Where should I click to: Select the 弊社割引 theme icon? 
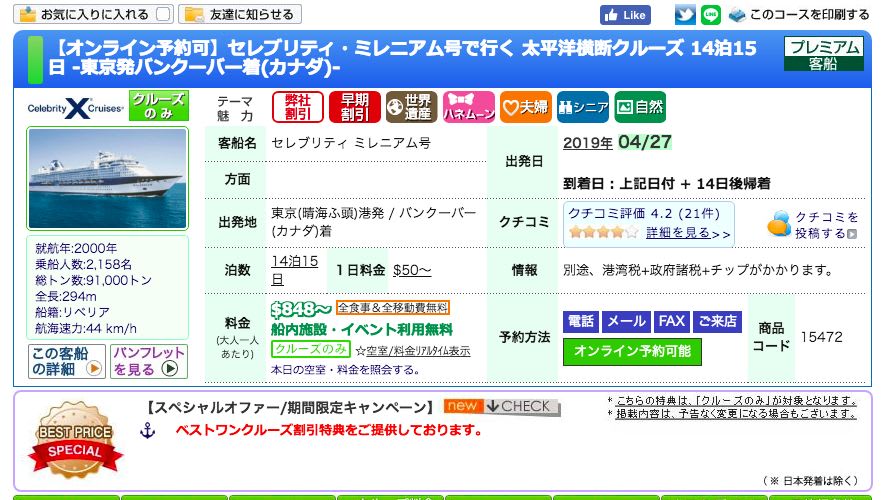click(298, 107)
